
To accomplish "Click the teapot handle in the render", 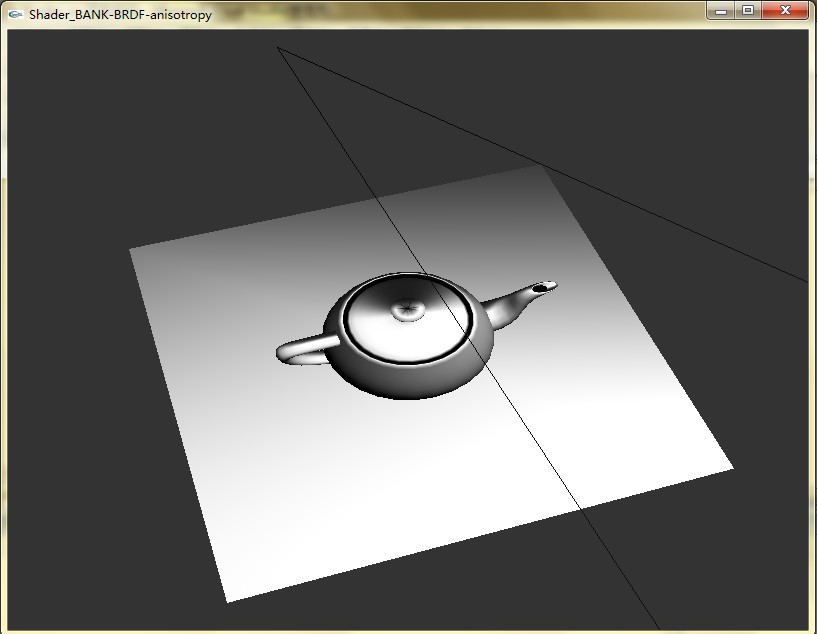I will click(306, 350).
